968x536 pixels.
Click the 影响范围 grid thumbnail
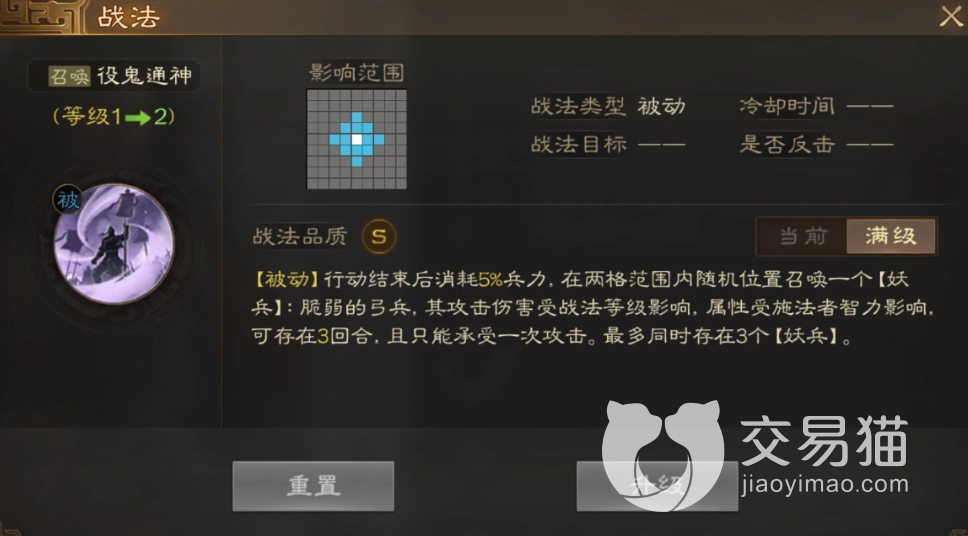(x=357, y=140)
